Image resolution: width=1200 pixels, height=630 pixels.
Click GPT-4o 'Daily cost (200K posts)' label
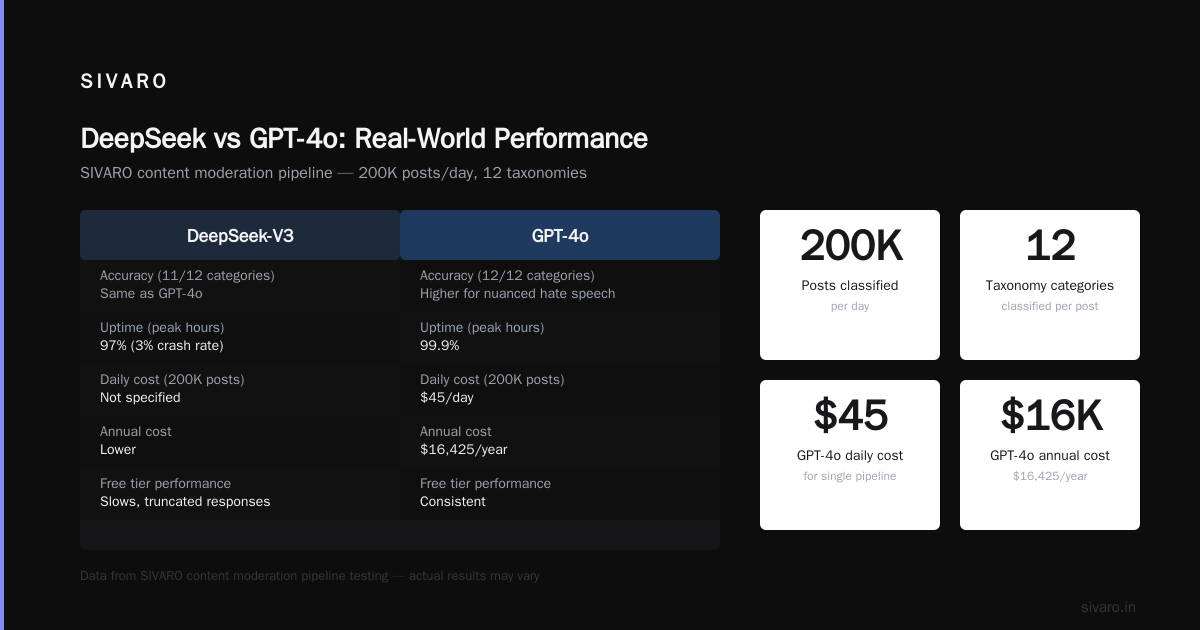coord(492,379)
